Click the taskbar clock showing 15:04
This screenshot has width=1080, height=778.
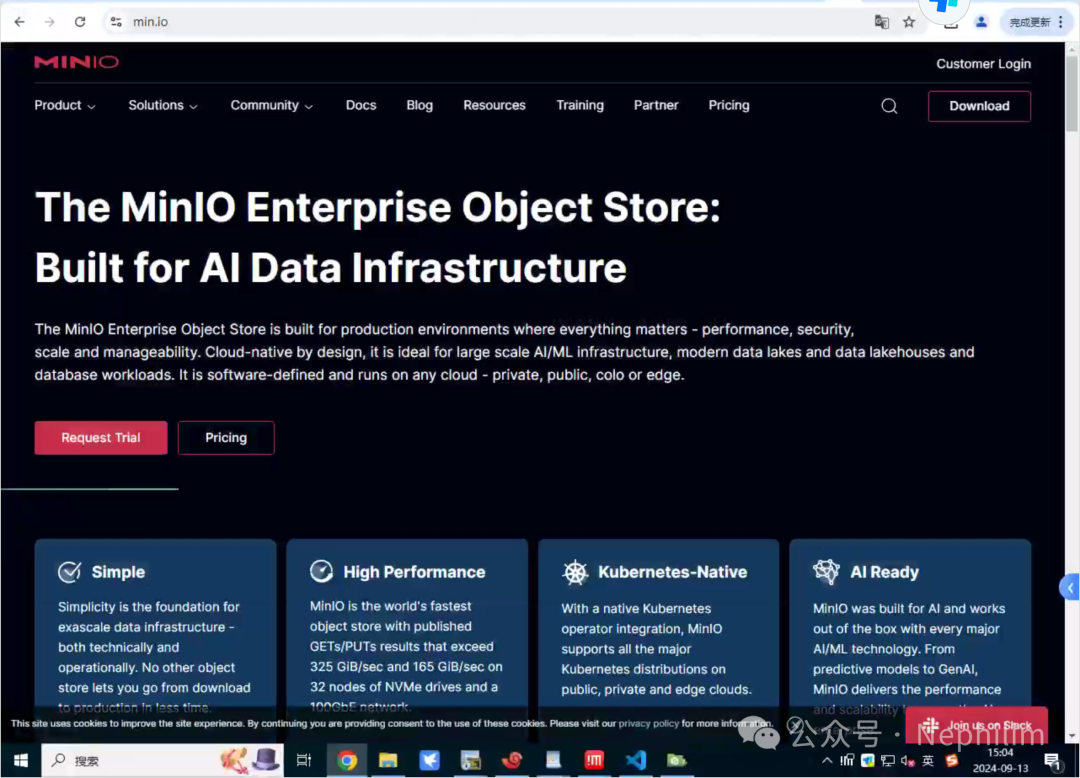click(1000, 760)
